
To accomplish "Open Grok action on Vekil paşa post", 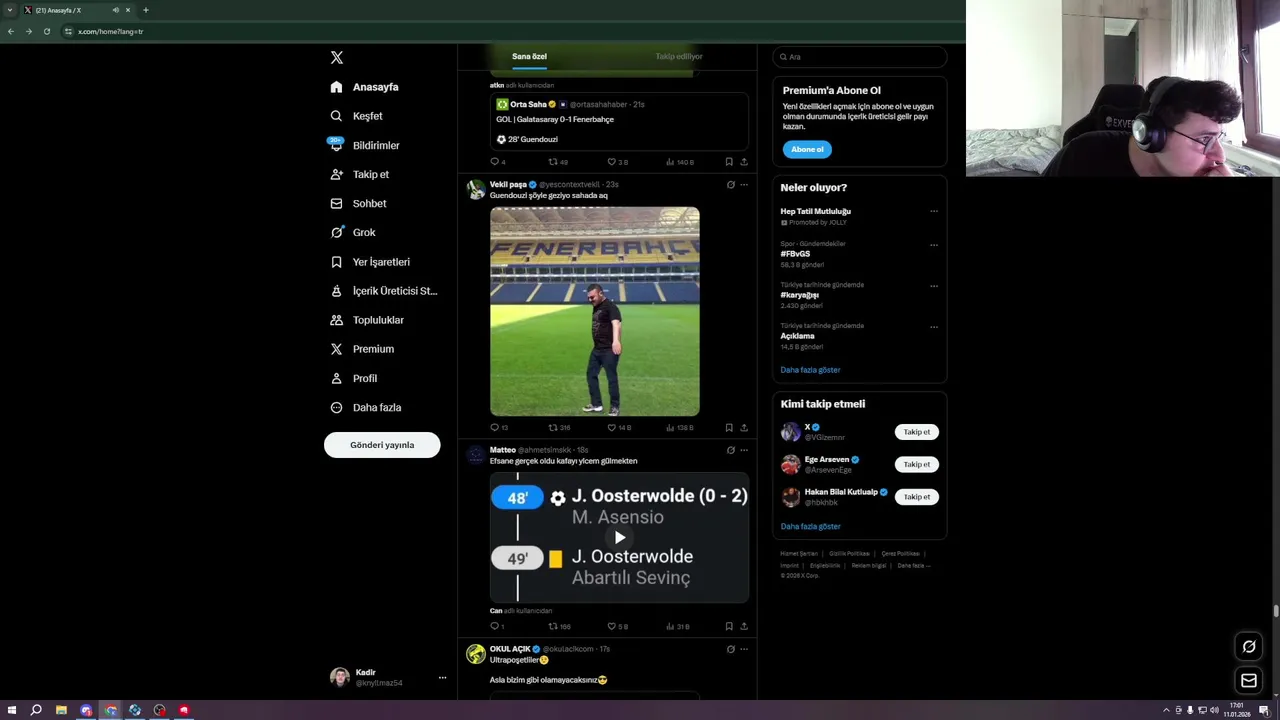I will (731, 185).
